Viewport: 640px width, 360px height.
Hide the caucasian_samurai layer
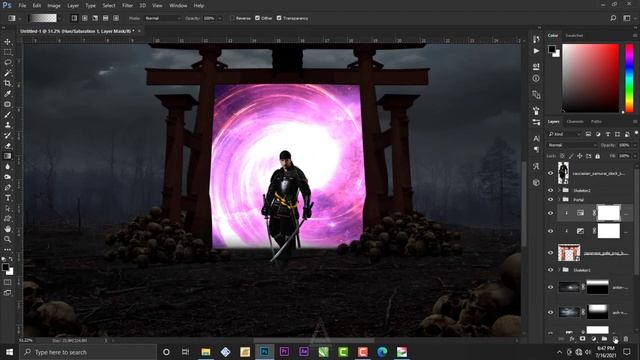coord(550,173)
